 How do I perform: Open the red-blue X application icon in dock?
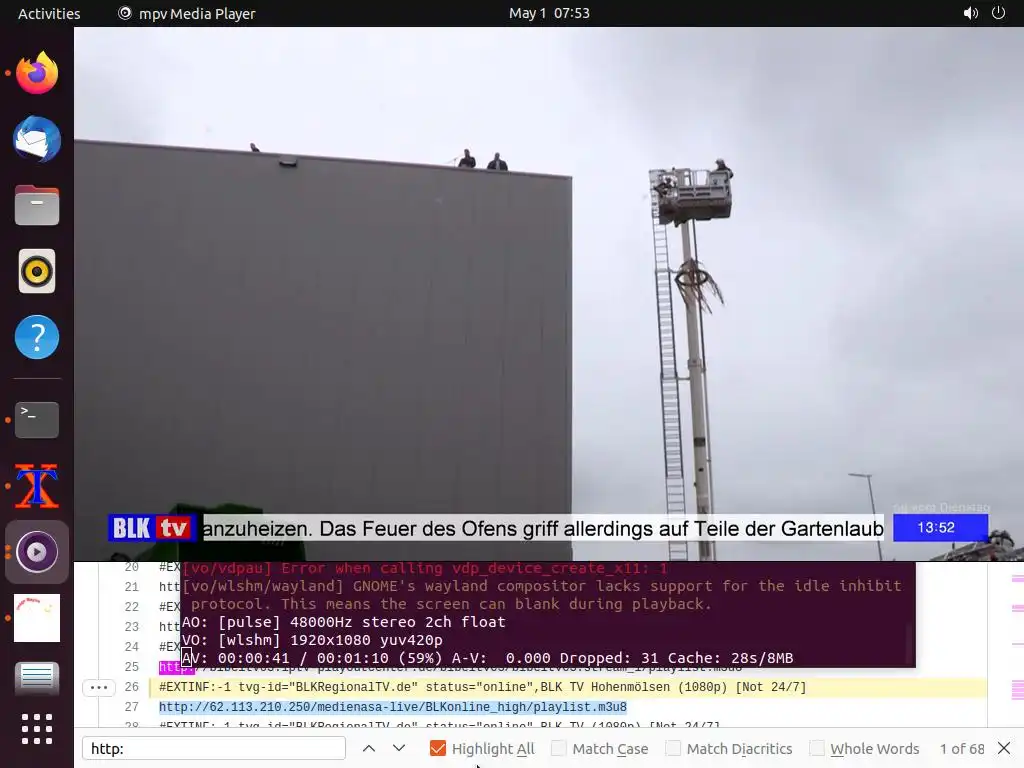[x=37, y=486]
